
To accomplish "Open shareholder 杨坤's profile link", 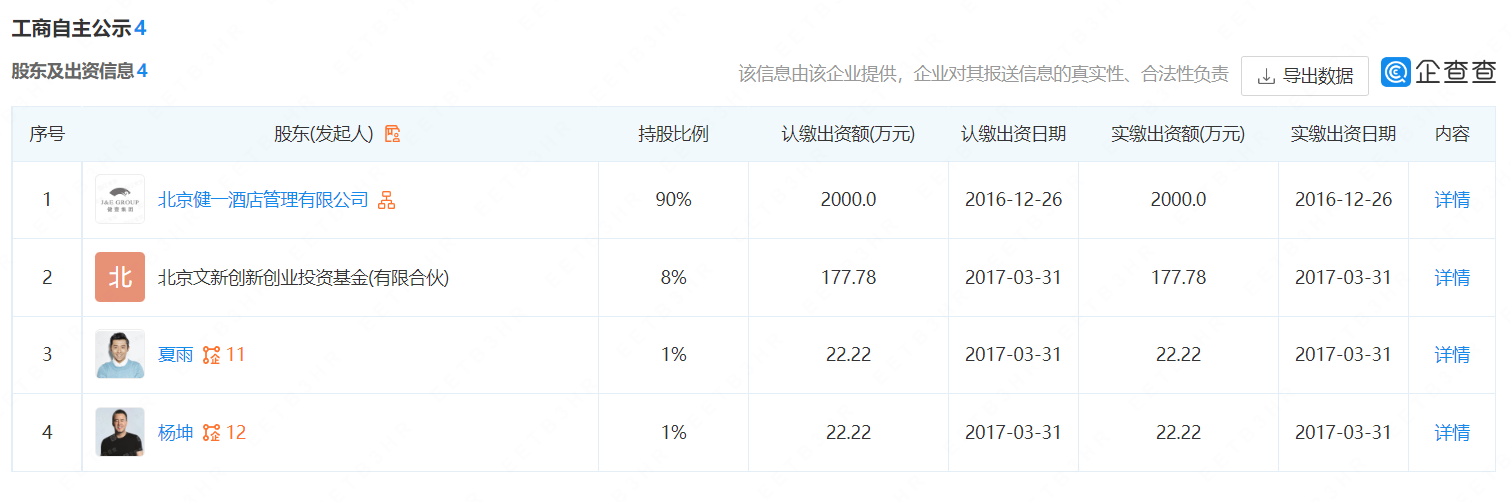I will click(175, 433).
